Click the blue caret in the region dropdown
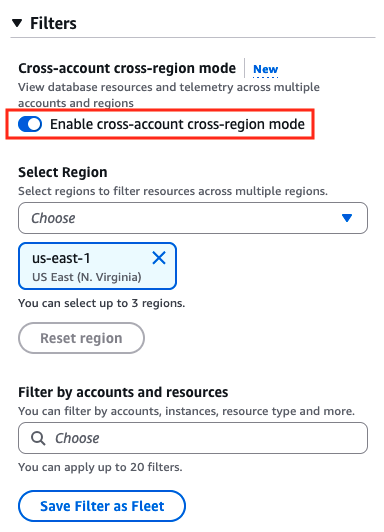The image size is (384, 532). click(347, 218)
